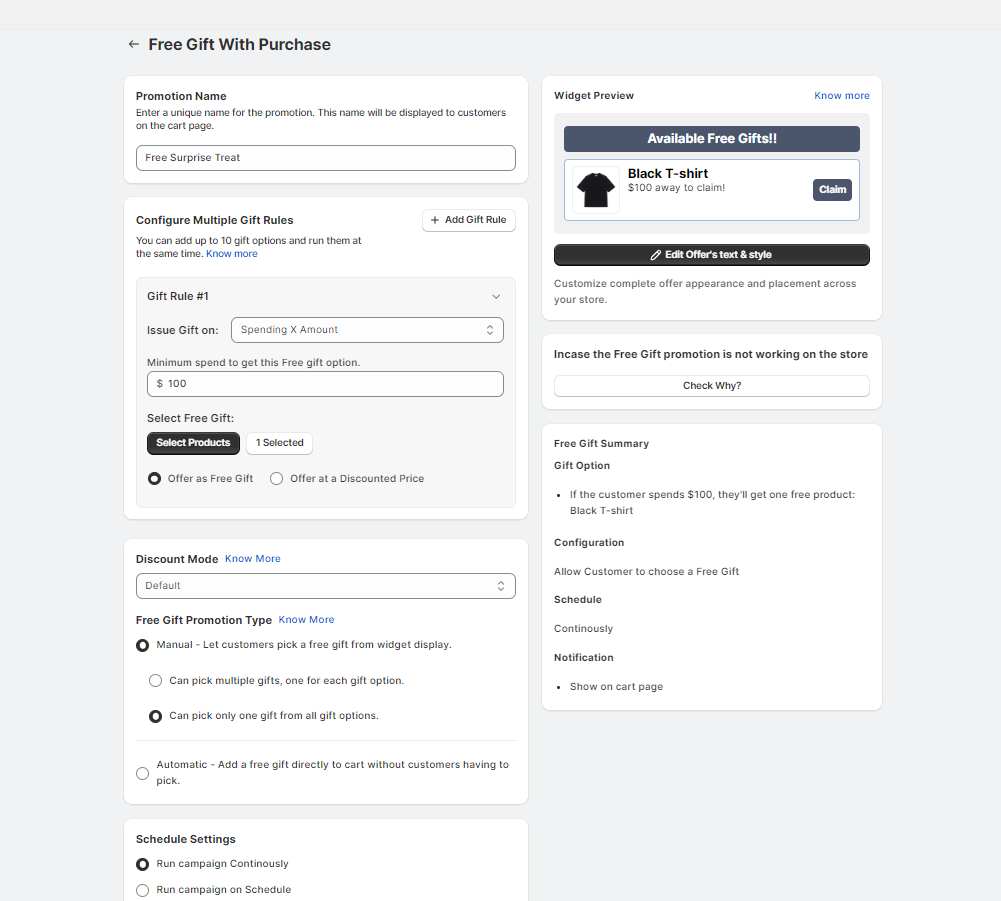Choose Can pick multiple gifts option
The width and height of the screenshot is (1001, 901).
pos(155,681)
